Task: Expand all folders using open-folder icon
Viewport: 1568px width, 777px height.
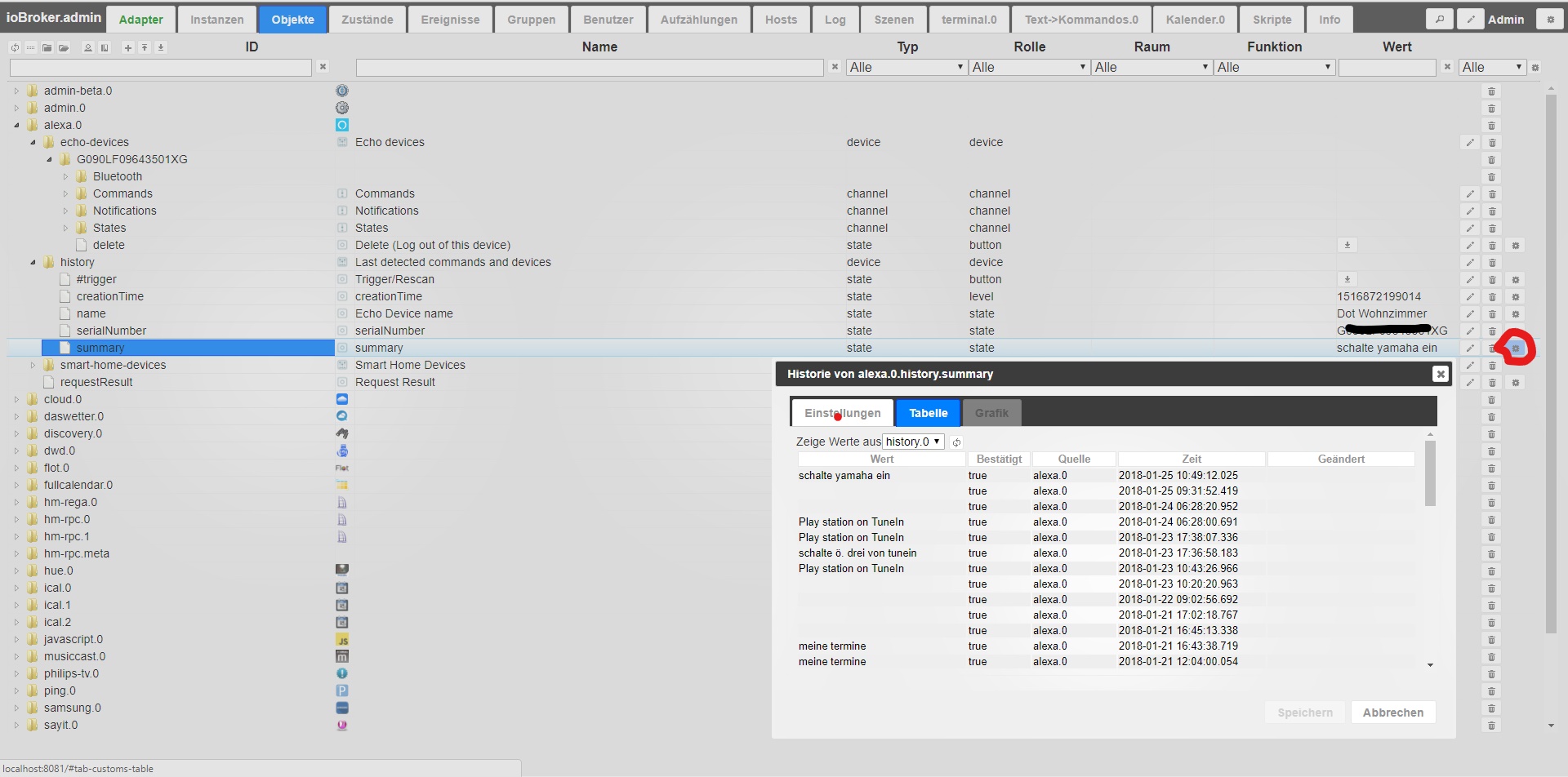Action: [64, 48]
